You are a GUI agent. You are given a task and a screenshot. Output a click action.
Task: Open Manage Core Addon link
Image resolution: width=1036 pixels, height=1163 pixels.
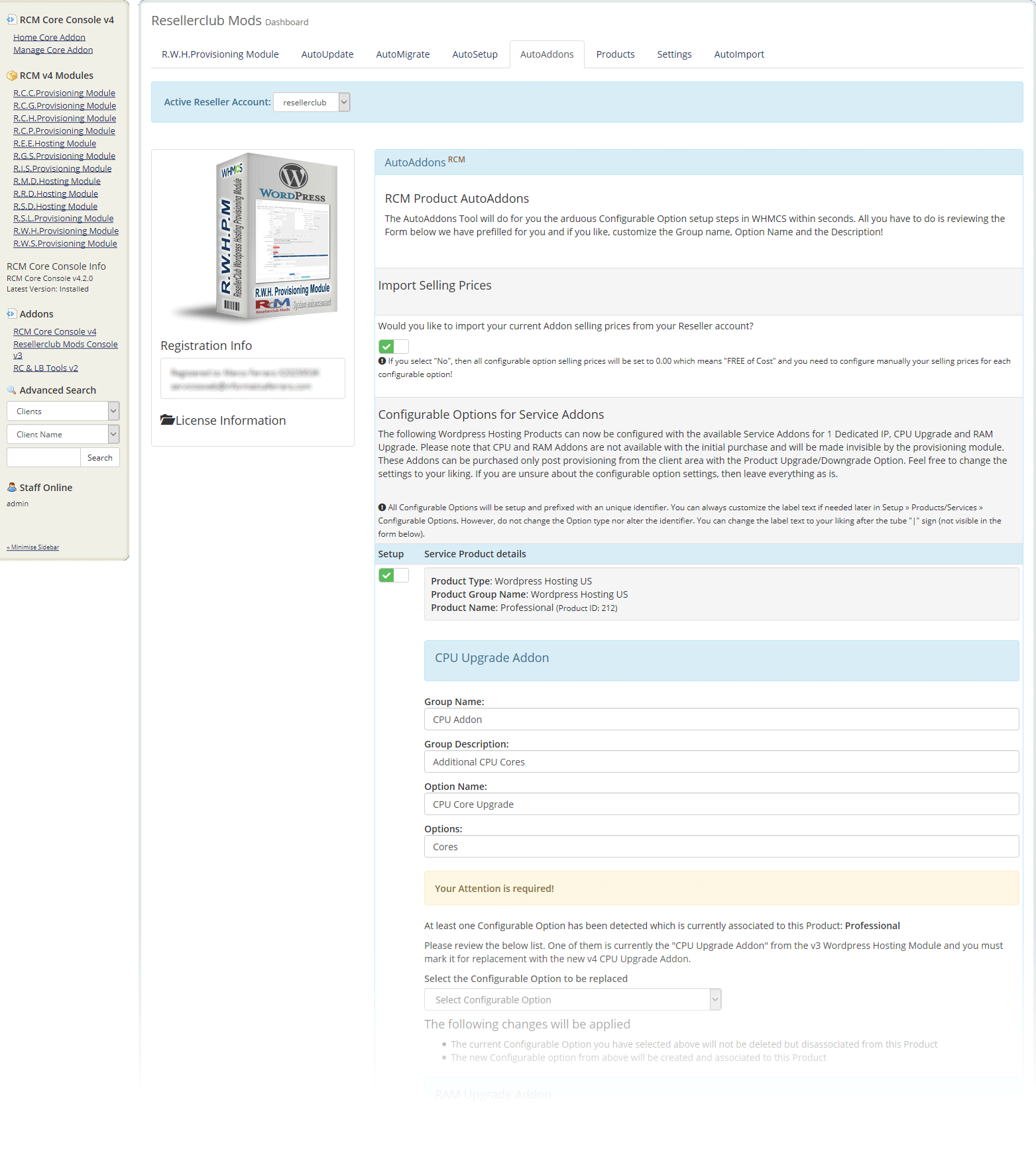[x=53, y=50]
